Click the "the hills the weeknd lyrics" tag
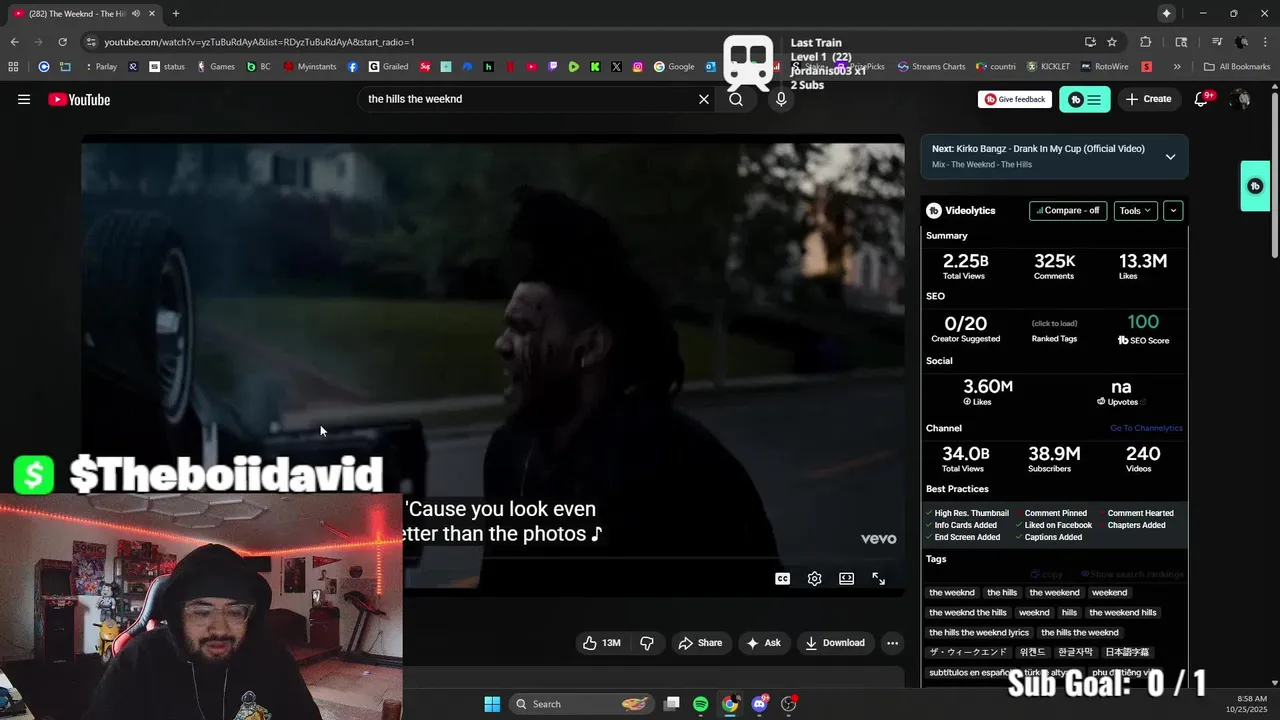This screenshot has width=1280, height=720. [978, 633]
